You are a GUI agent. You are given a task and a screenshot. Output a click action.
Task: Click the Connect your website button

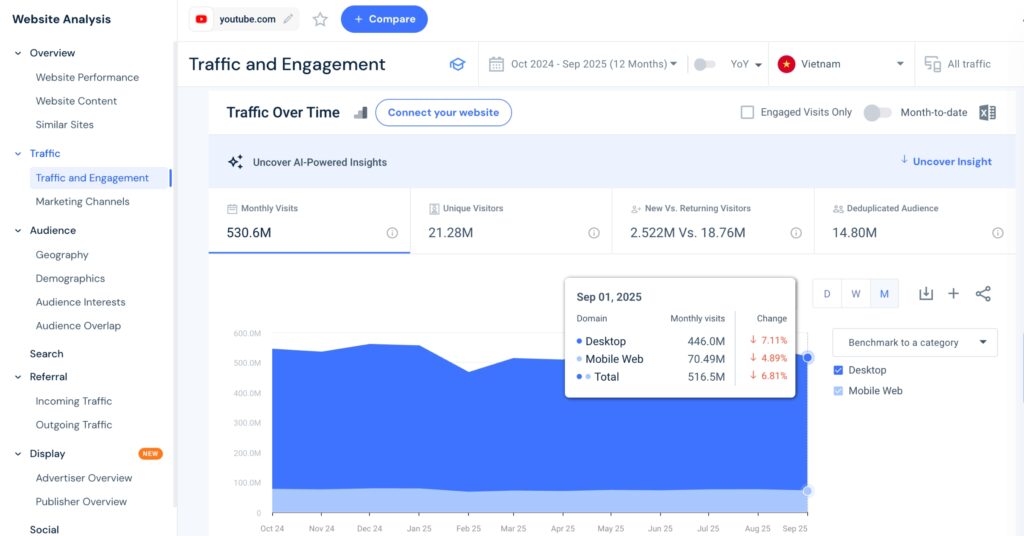point(443,113)
